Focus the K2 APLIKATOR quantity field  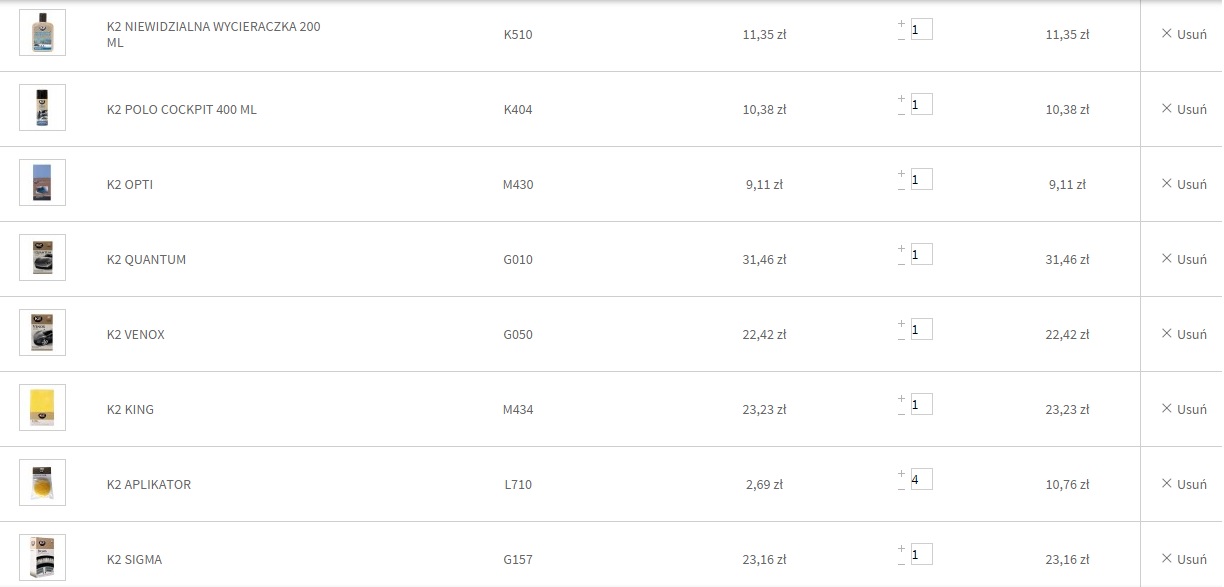(x=921, y=480)
